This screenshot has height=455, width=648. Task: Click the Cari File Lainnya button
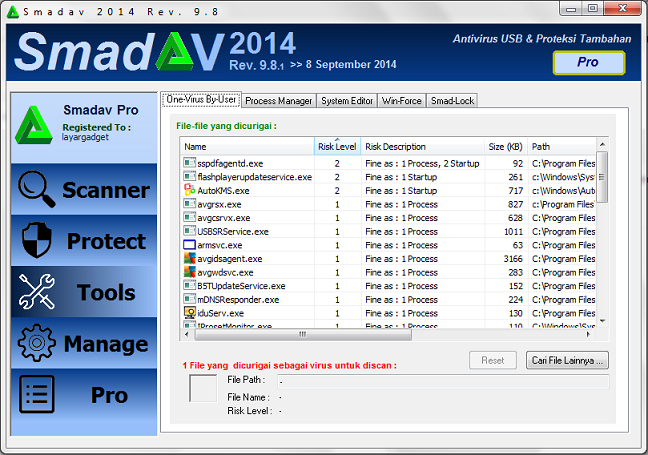click(x=567, y=360)
